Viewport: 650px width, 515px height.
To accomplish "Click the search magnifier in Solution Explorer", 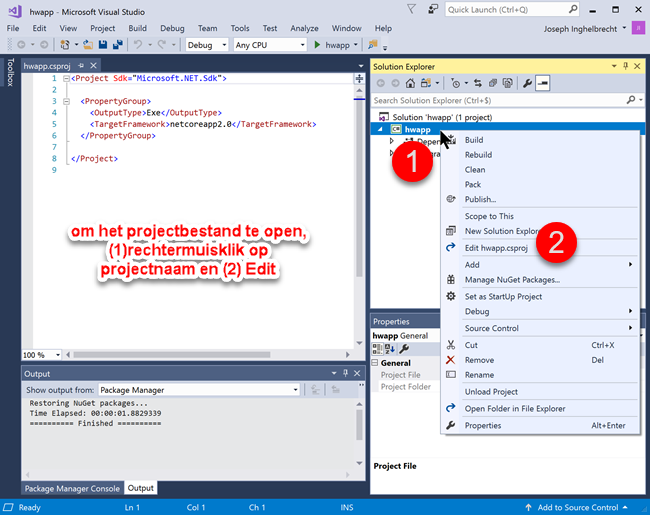I will coord(631,100).
